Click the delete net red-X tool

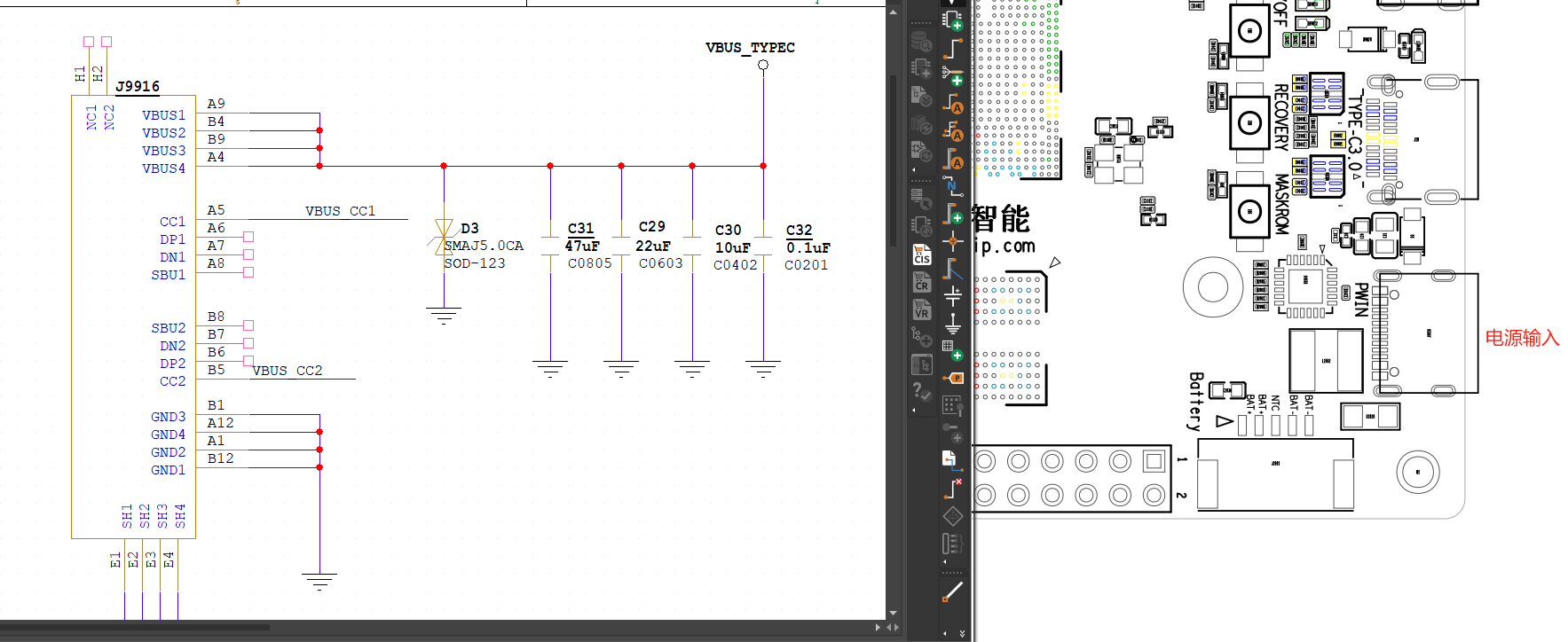coord(953,488)
